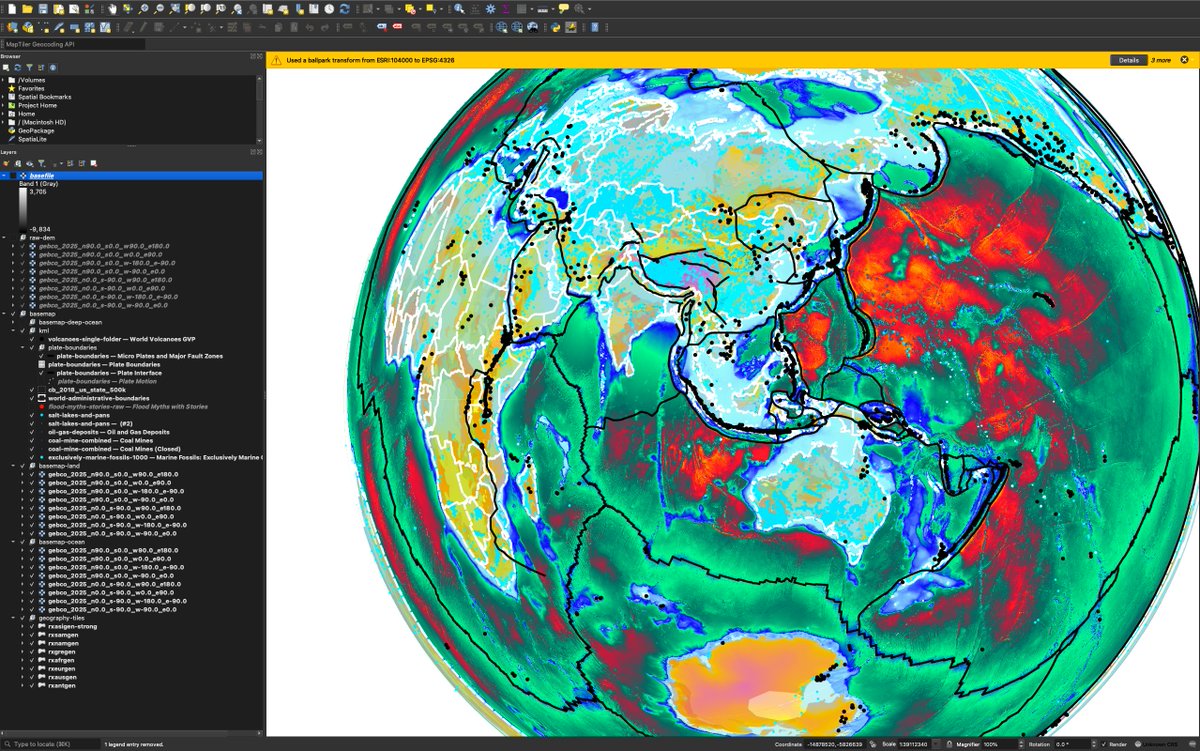Open Layer Styling panel from Layers toolbar

pos(6,164)
